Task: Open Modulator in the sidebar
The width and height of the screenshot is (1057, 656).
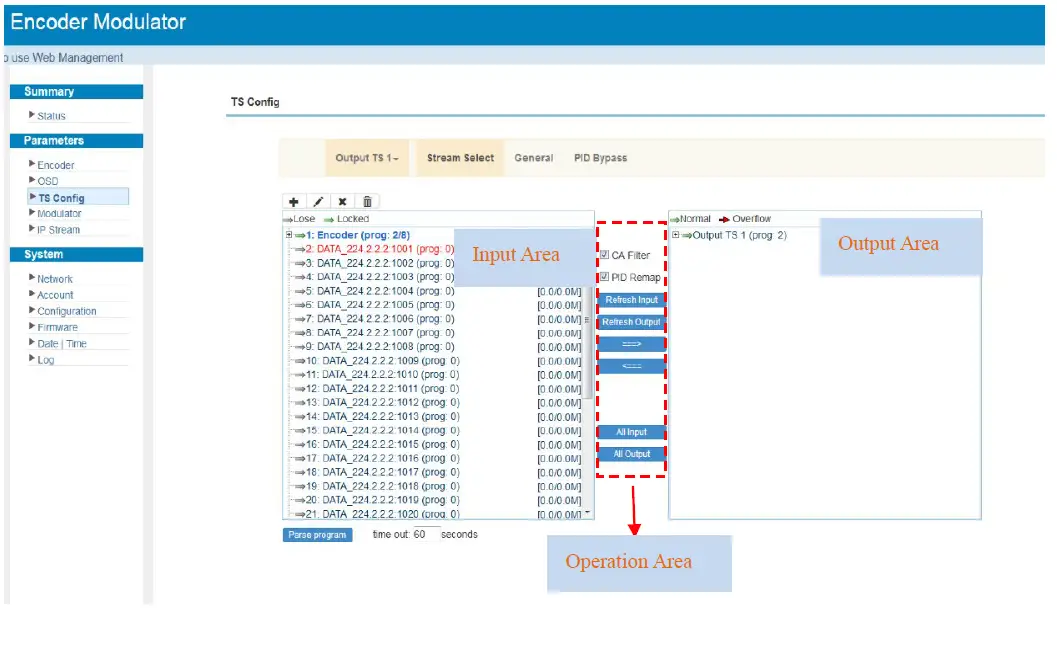Action: click(x=59, y=214)
